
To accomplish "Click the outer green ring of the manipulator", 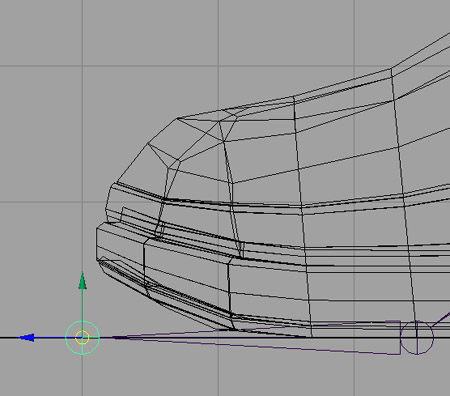I will (x=82, y=338).
